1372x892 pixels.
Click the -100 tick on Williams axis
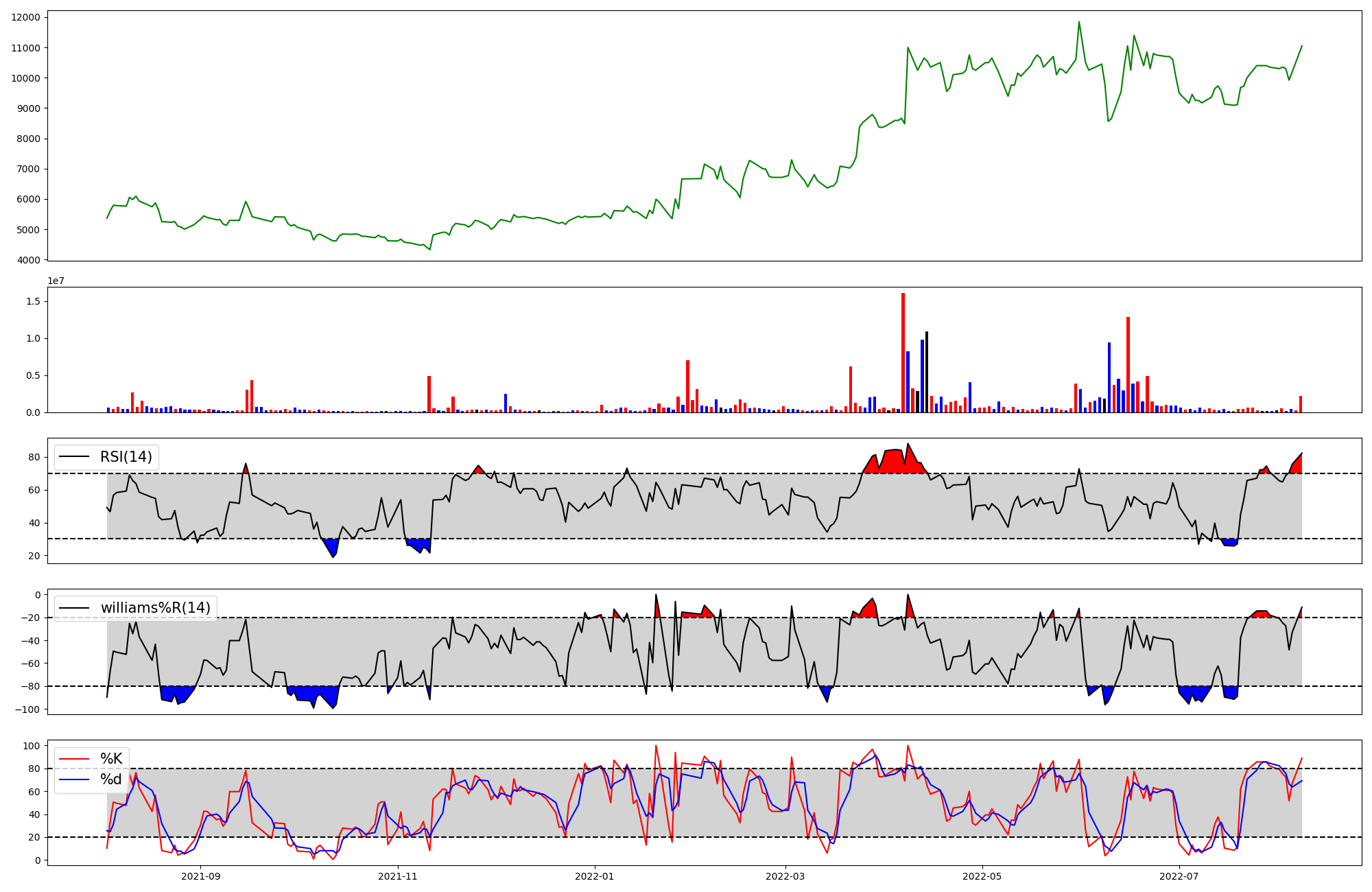pyautogui.click(x=29, y=709)
